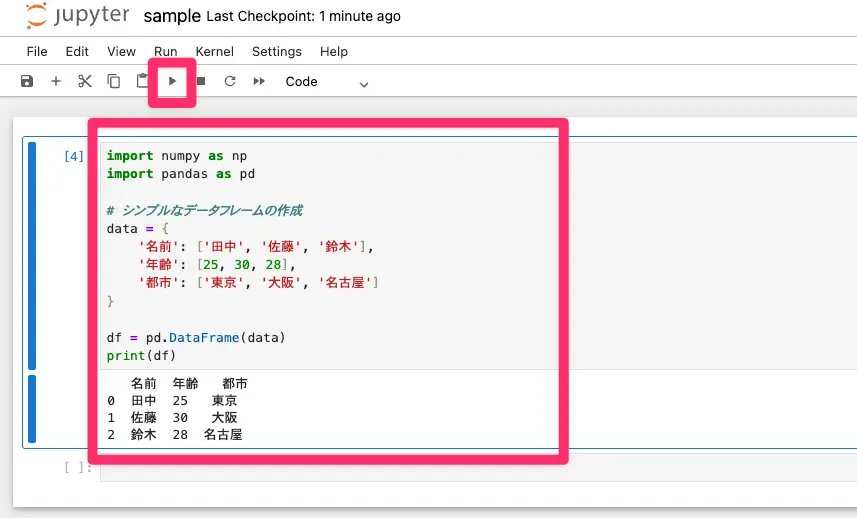Screen dimensions: 857x518
Task: Rename notebook by clicking the sample title
Action: coord(172,16)
